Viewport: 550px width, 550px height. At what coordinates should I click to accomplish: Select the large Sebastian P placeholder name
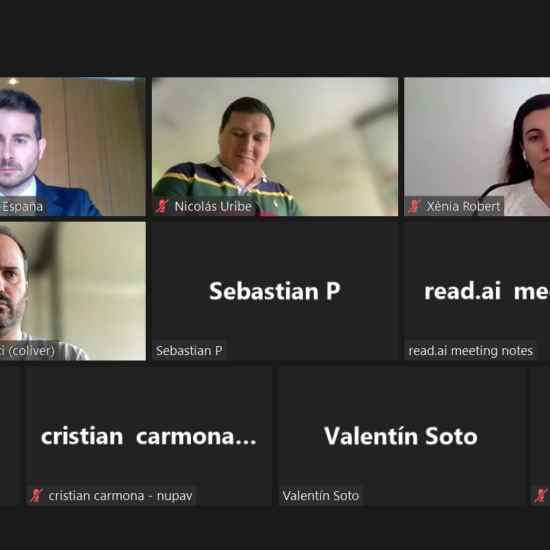coord(275,291)
